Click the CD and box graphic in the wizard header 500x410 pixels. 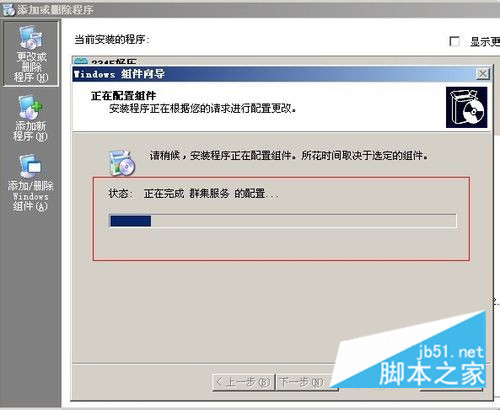click(x=466, y=107)
